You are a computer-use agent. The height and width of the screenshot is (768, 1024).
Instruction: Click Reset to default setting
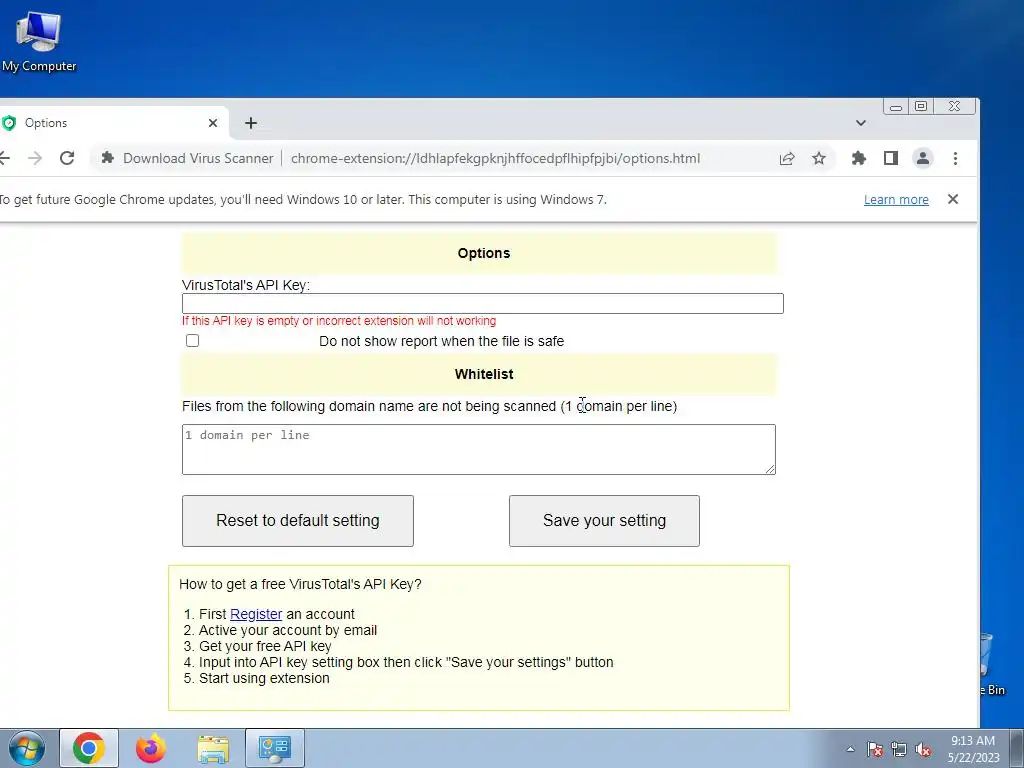[298, 520]
